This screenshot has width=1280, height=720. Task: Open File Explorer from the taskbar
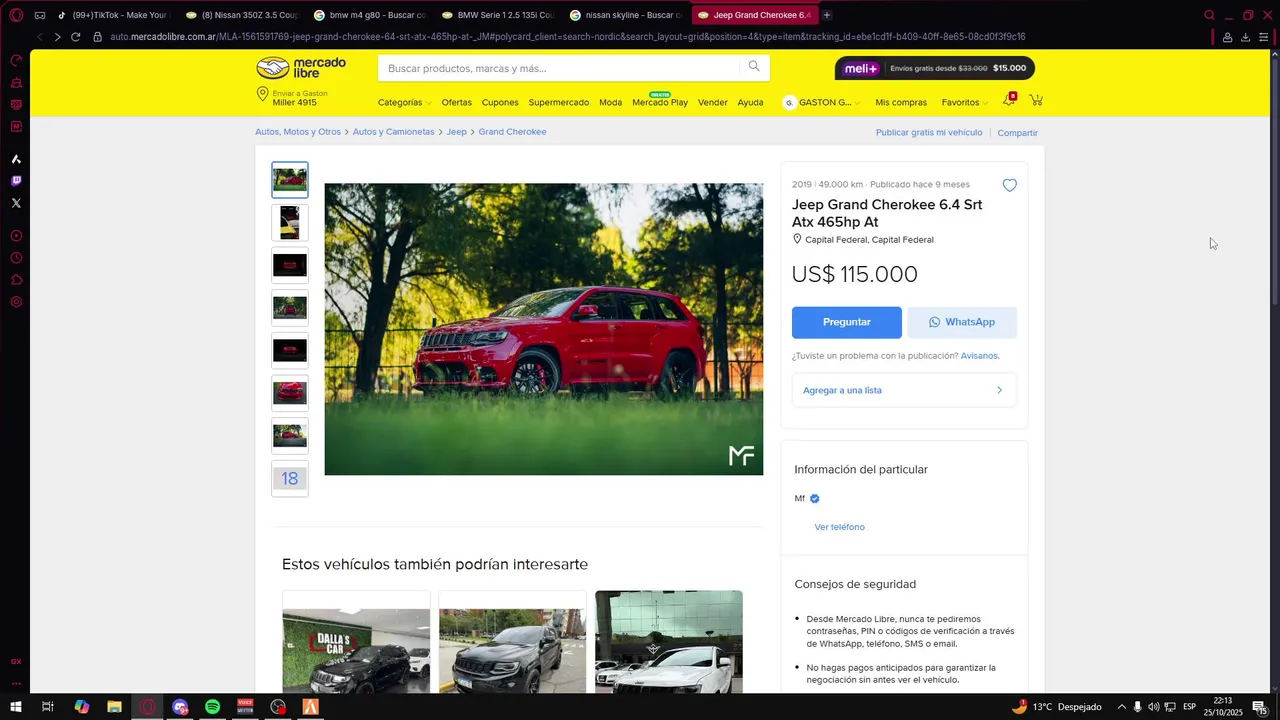pyautogui.click(x=114, y=707)
